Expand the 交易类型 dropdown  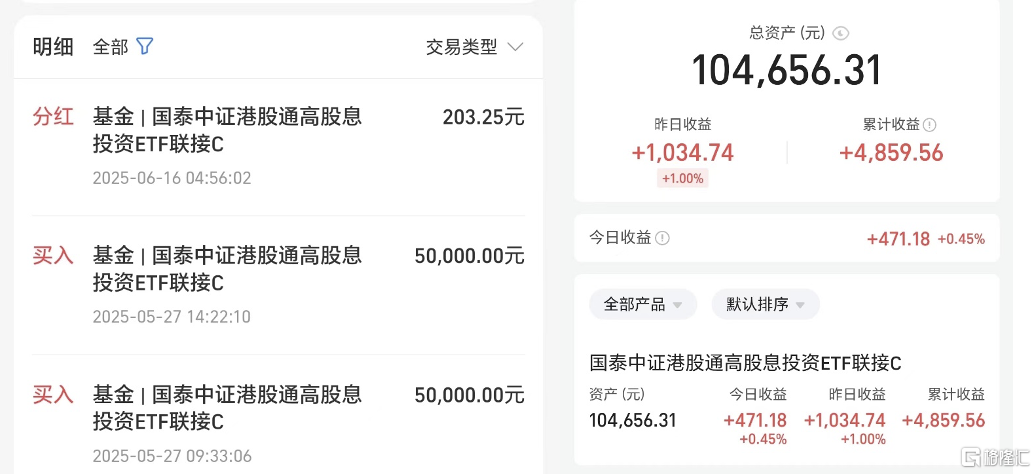pos(474,47)
